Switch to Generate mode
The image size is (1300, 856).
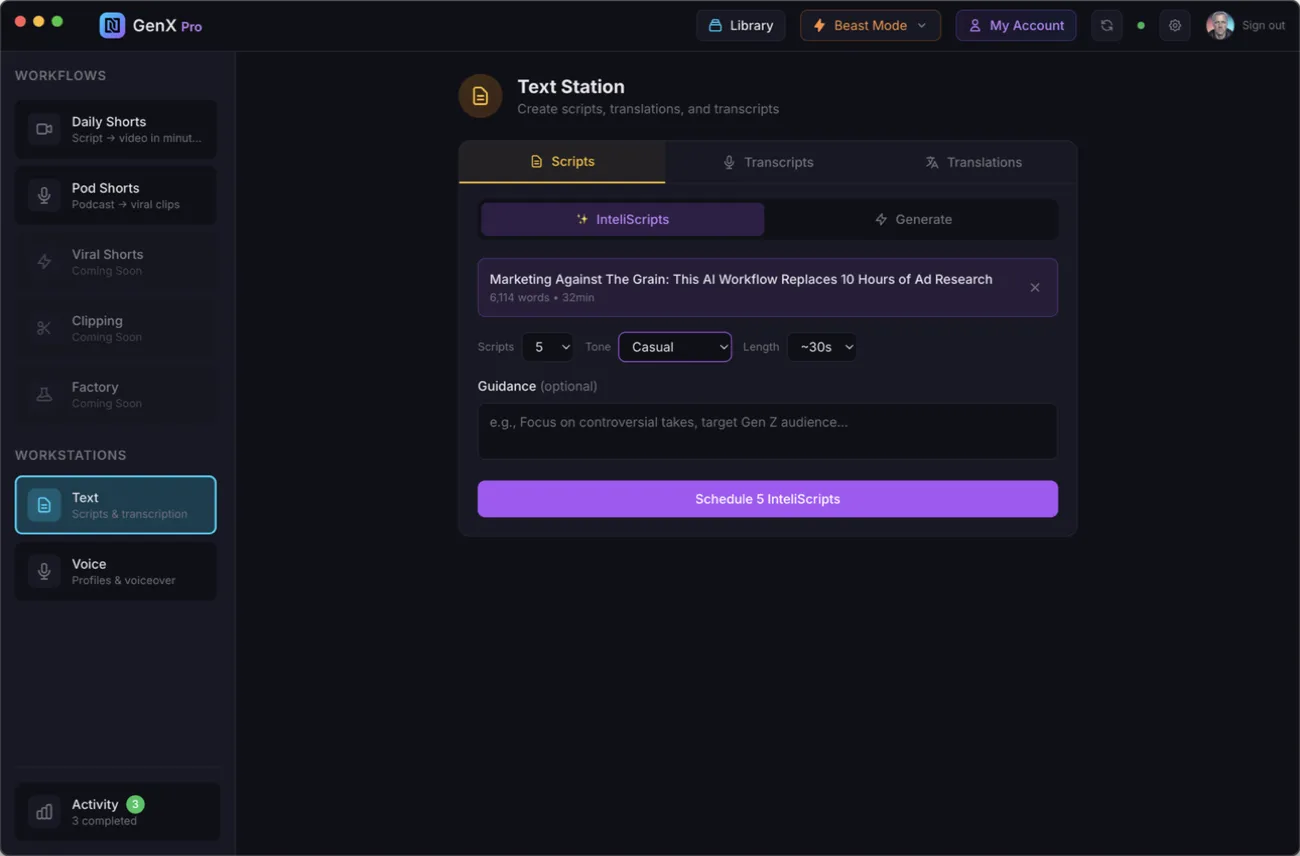point(912,219)
